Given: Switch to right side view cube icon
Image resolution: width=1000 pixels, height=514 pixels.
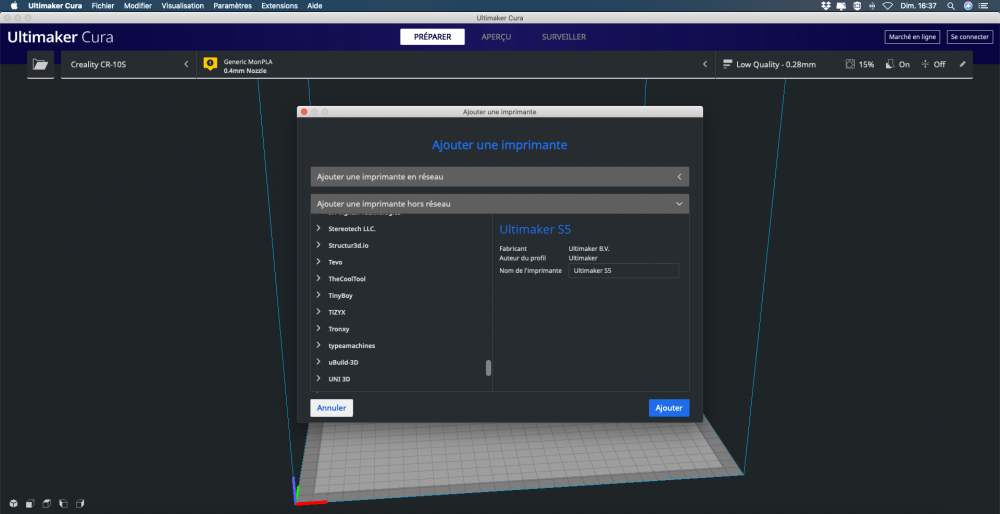Looking at the screenshot, I should point(80,503).
